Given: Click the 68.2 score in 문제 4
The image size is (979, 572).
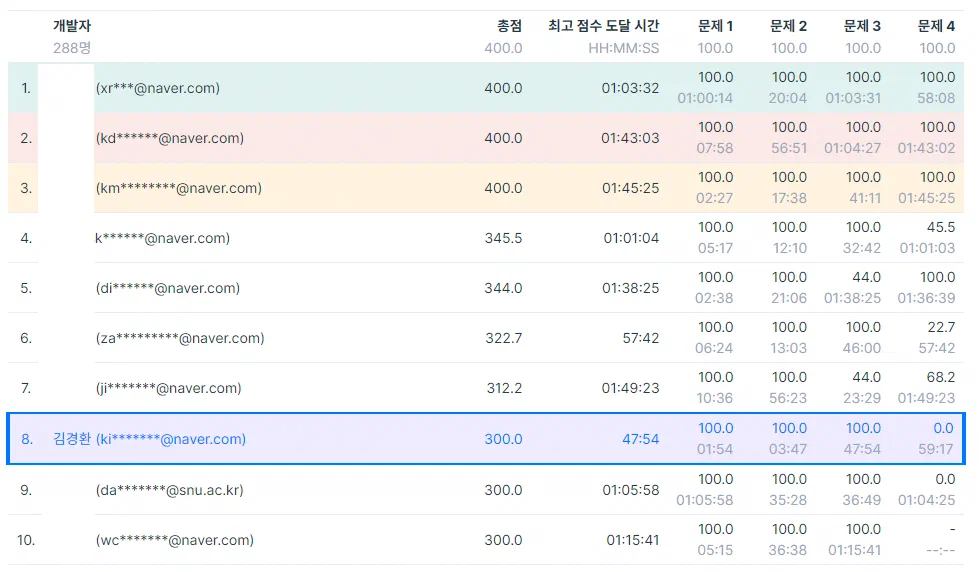Looking at the screenshot, I should point(941,377).
